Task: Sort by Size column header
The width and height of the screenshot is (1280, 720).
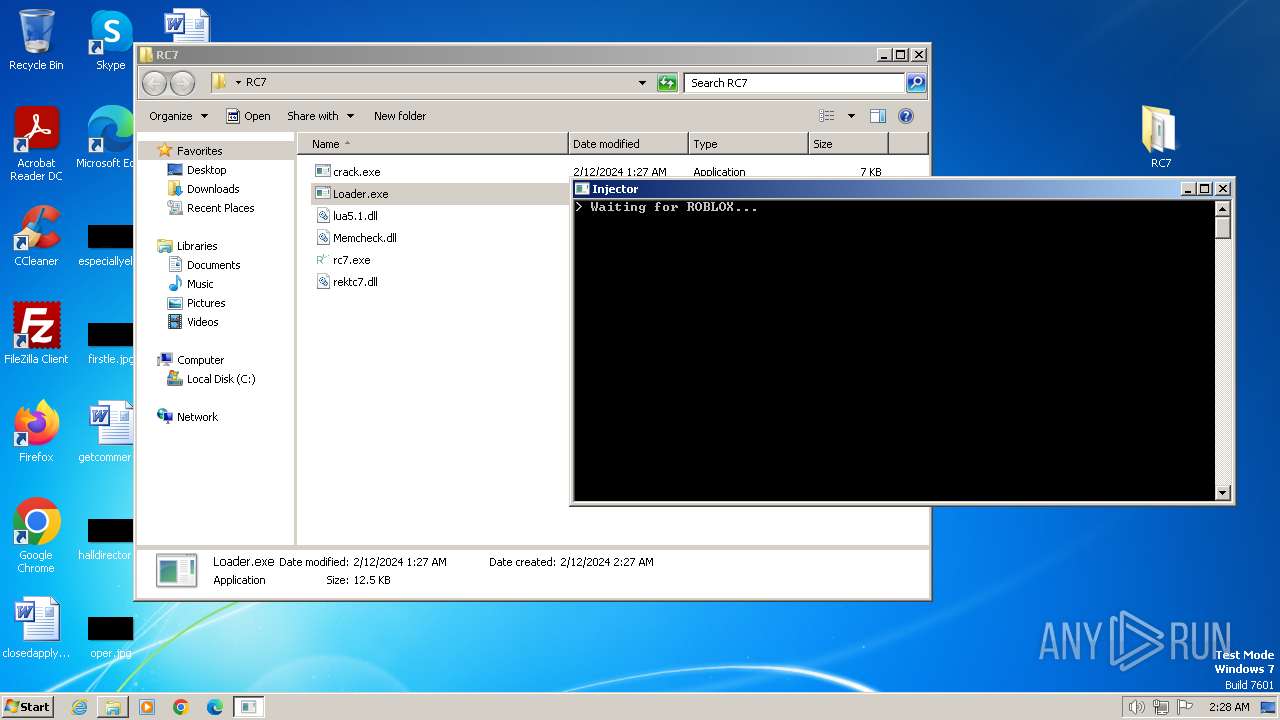Action: (848, 144)
